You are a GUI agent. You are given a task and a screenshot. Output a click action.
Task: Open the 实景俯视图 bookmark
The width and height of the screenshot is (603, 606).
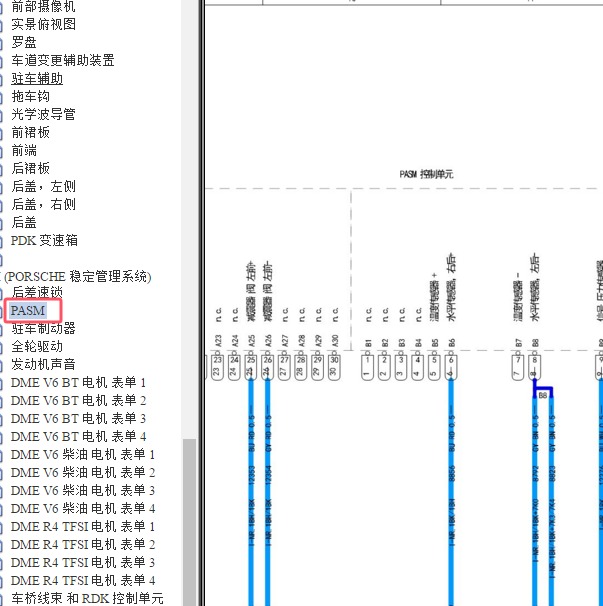(43, 24)
